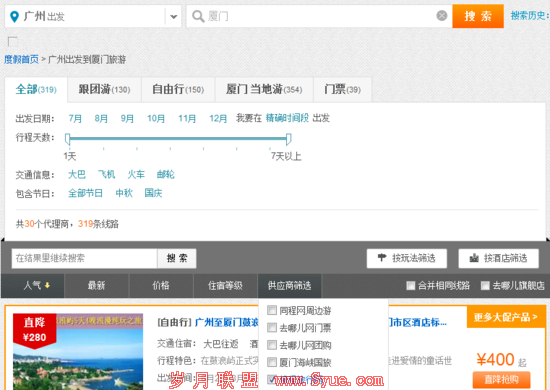Switch to the 自由行(150) tab
Screen dimensions: 550x390
coord(178,89)
